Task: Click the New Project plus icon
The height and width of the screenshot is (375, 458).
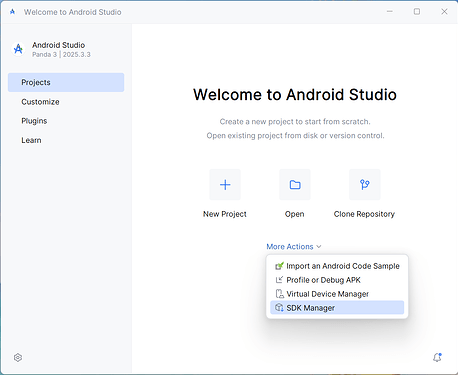Action: [225, 185]
